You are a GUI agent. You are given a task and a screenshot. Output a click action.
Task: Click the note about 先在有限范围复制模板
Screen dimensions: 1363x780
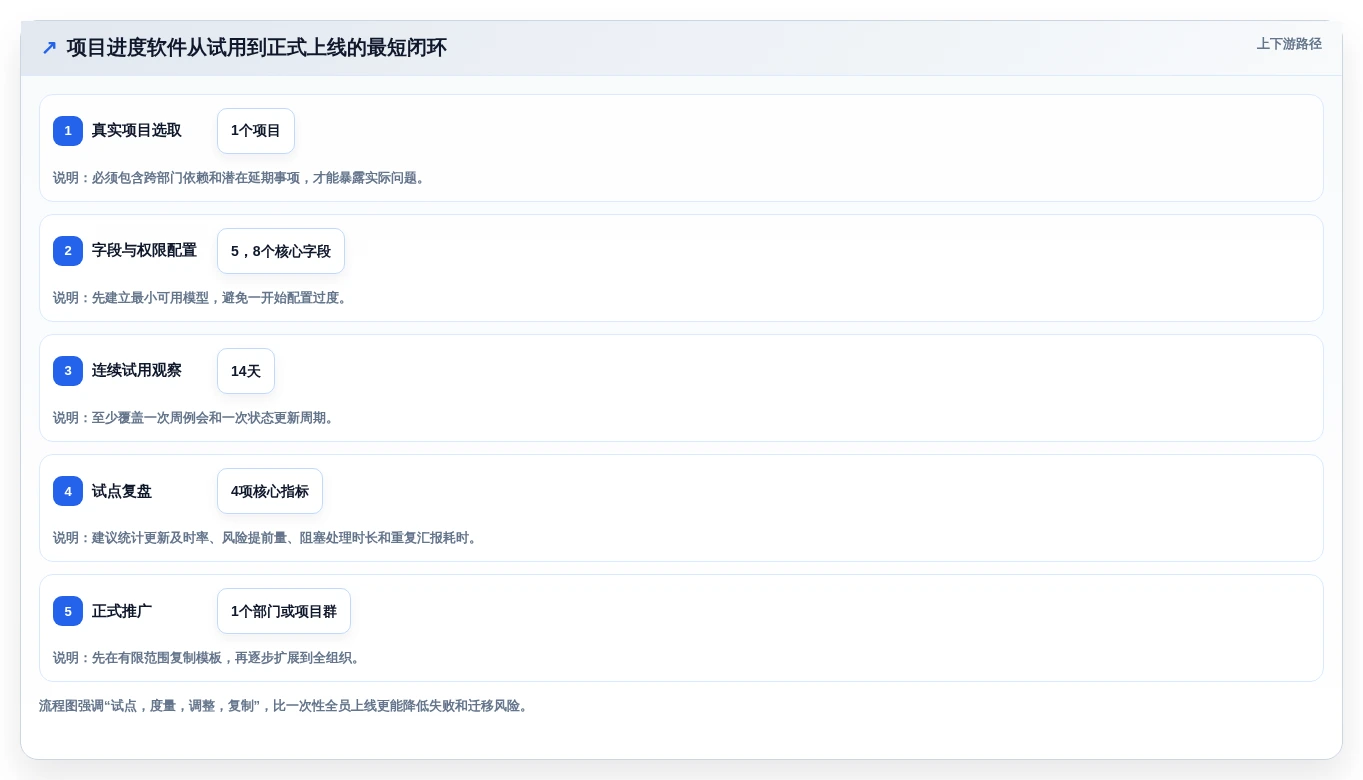[209, 658]
